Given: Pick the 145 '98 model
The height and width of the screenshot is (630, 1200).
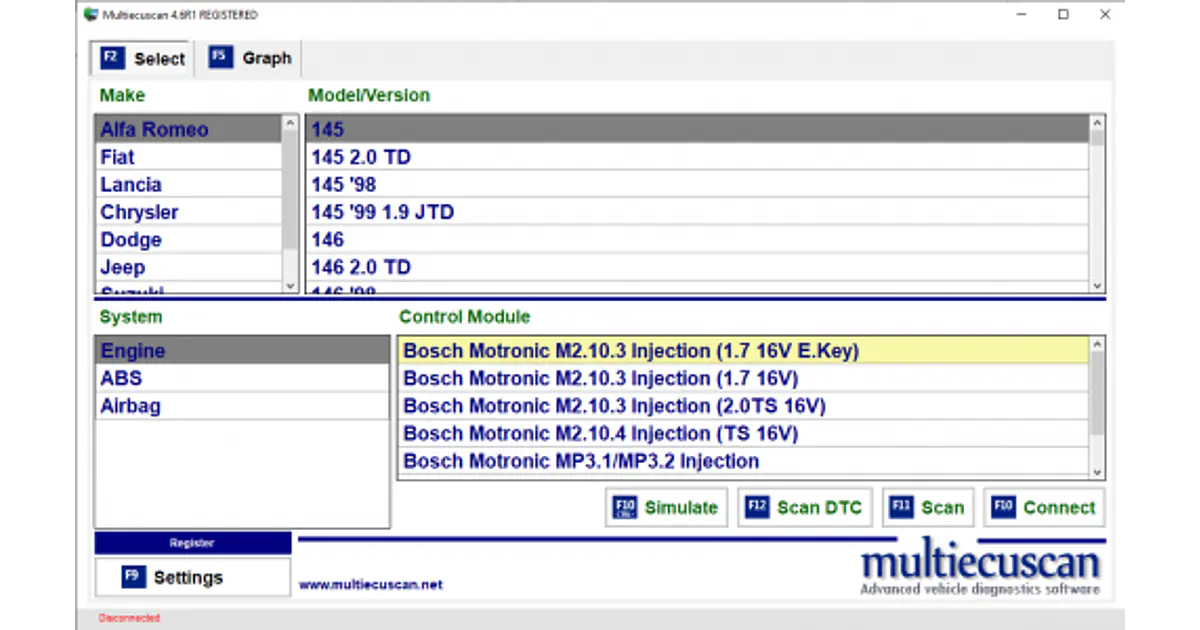Looking at the screenshot, I should pos(697,185).
